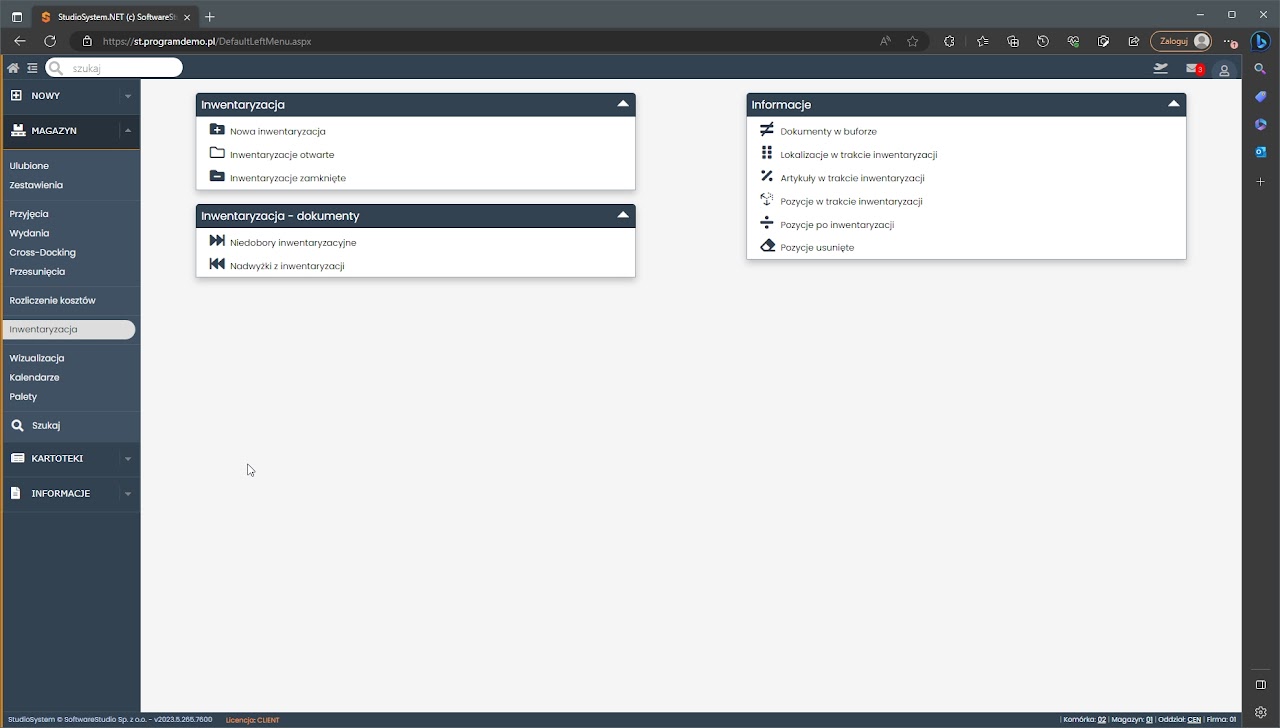The width and height of the screenshot is (1280, 728).
Task: Open Pozycje po inwentaryzacji link
Action: (837, 224)
